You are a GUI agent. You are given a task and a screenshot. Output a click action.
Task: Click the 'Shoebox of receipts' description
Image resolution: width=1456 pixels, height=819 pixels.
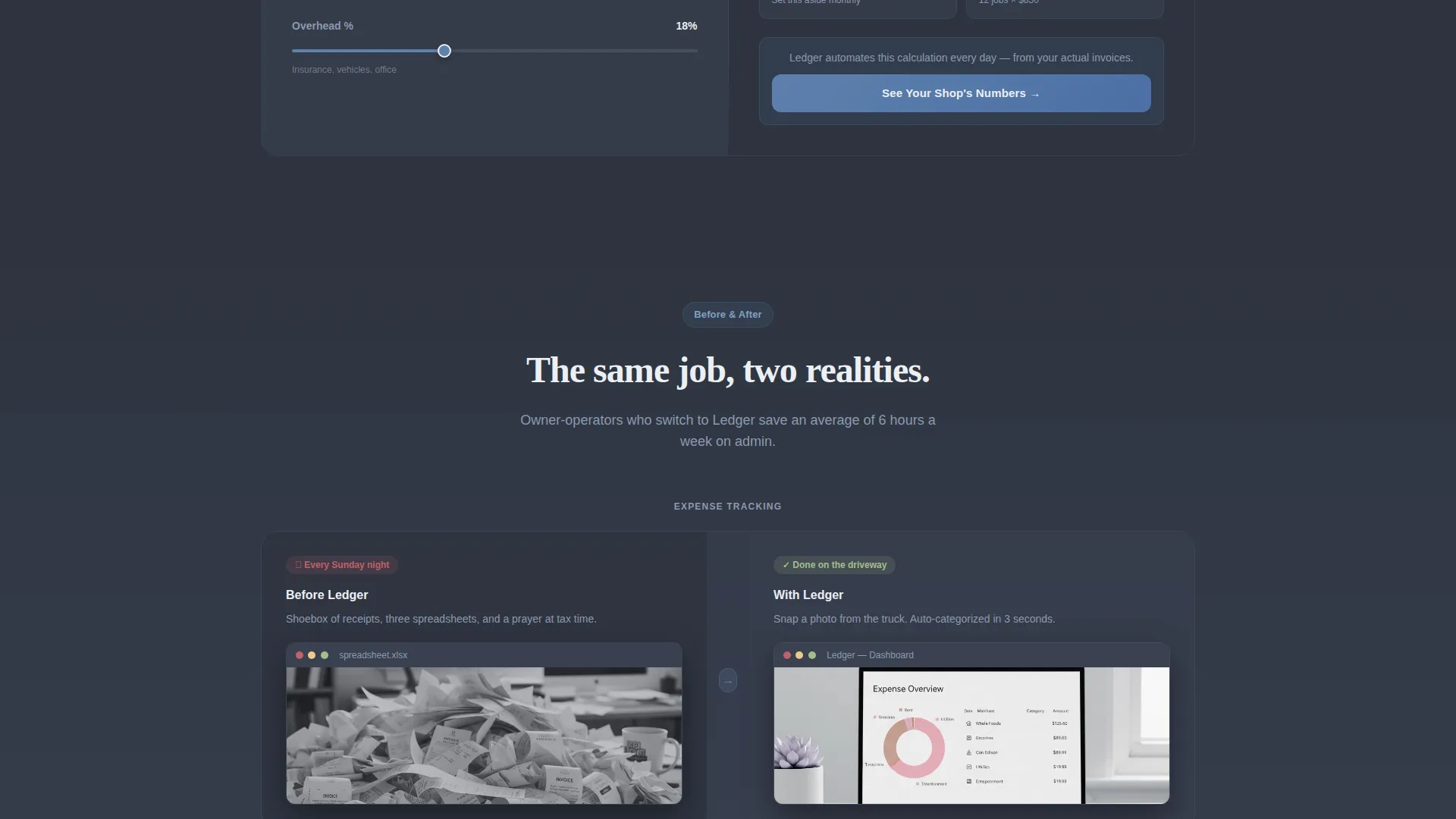[x=441, y=619]
